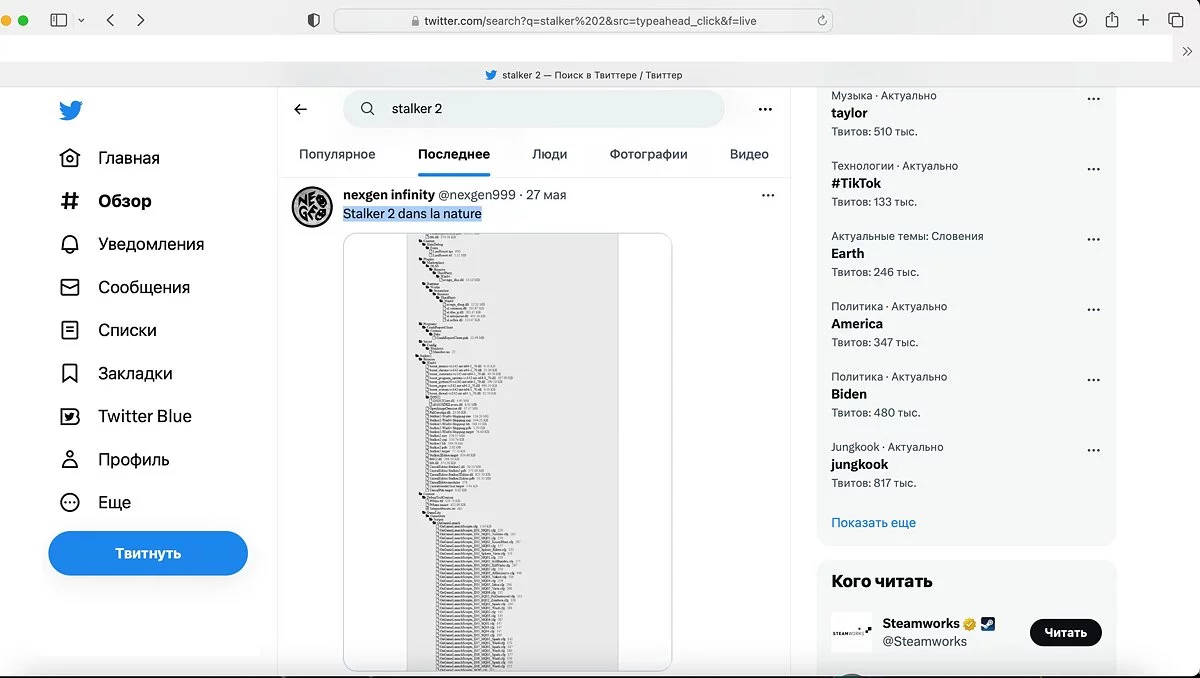Open the America trending topic
Screen dimensions: 1200x678
point(857,323)
